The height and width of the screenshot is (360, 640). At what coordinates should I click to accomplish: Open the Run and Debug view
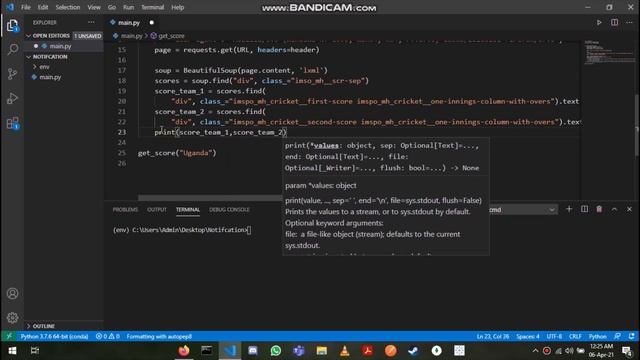pos(13,98)
